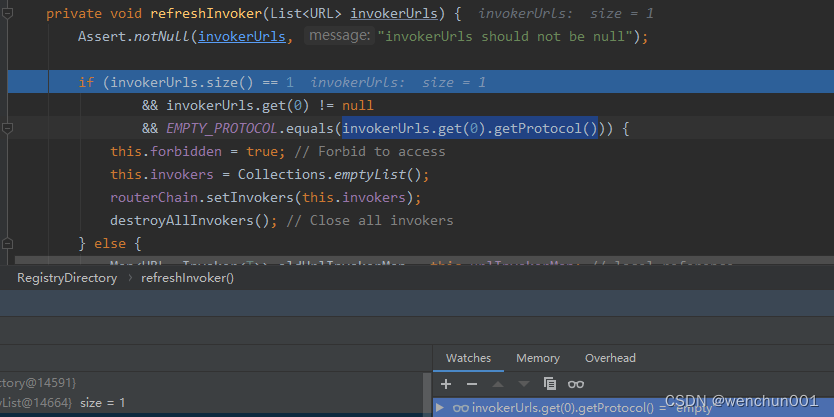The width and height of the screenshot is (834, 417).
Task: Click the EMPTY_PROTOCOL constant
Action: pyautogui.click(x=222, y=129)
